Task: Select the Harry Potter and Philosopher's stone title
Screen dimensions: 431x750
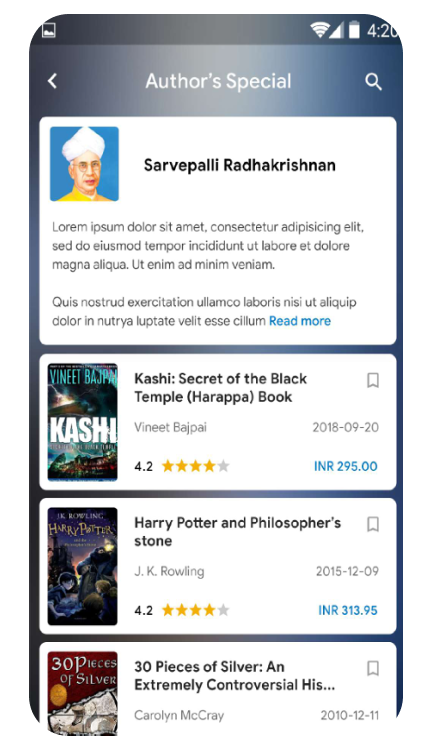Action: pyautogui.click(x=238, y=532)
